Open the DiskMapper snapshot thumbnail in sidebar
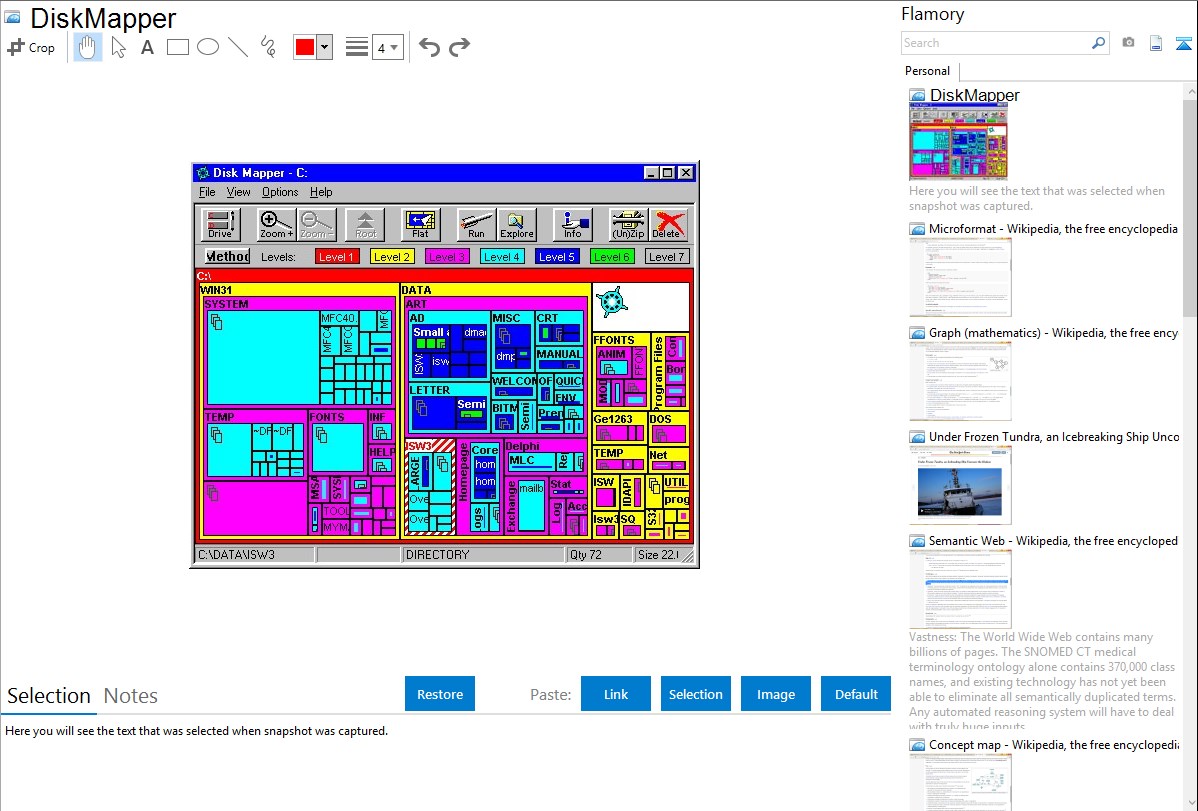The width and height of the screenshot is (1198, 811). [x=958, y=141]
